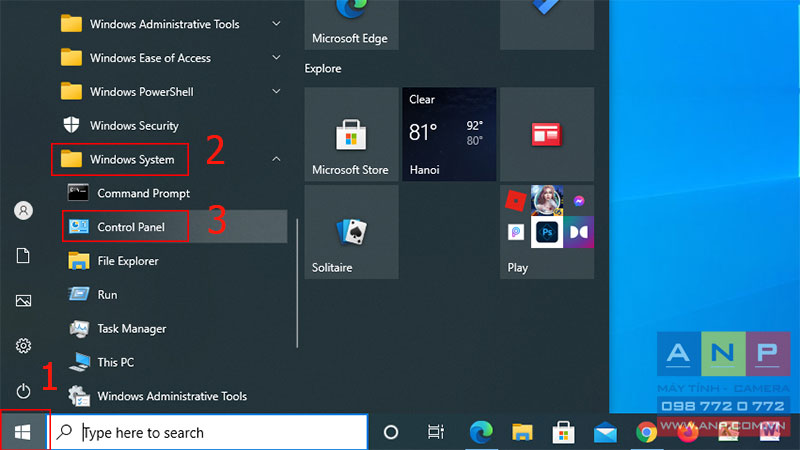
Task: Expand Windows PowerShell folder chevron
Action: [276, 91]
